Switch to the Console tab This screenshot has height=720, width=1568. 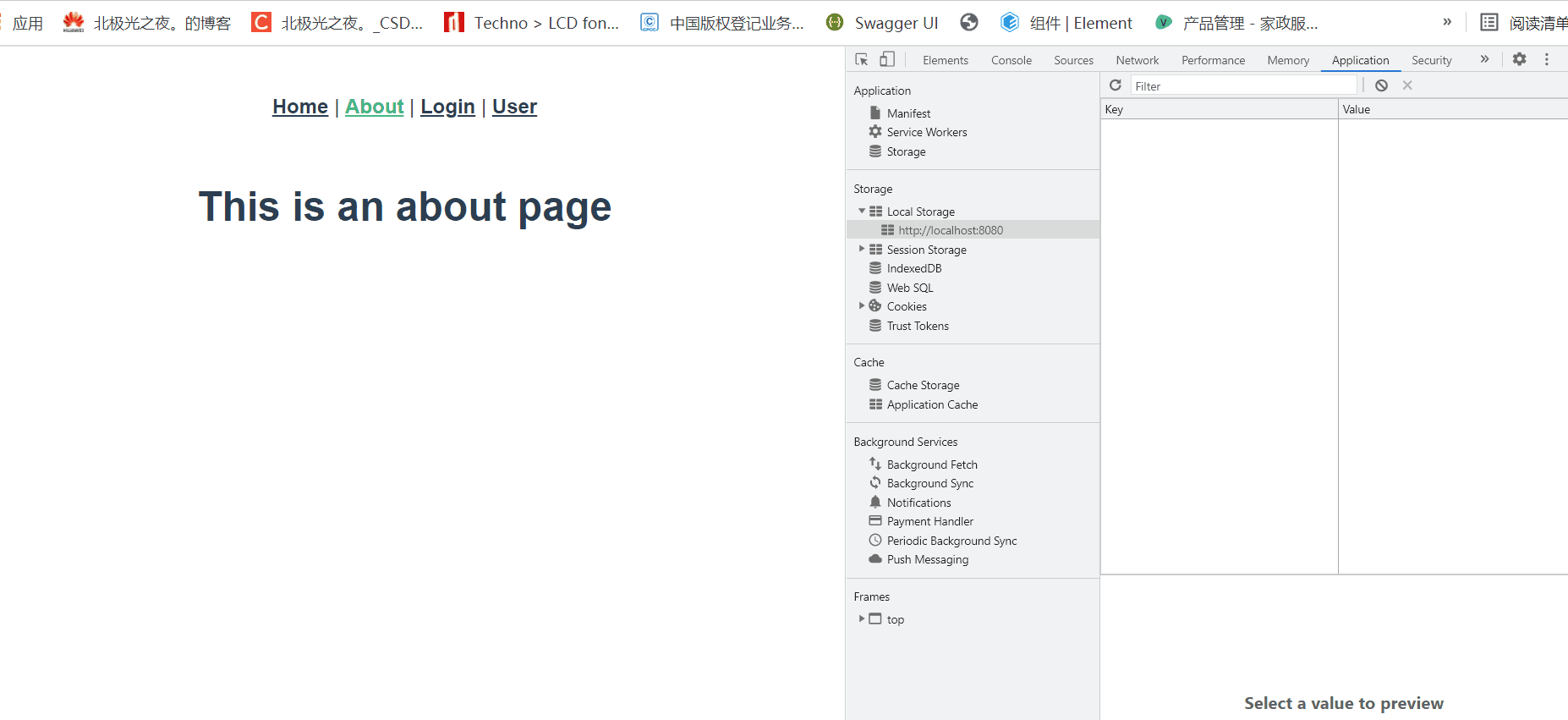pyautogui.click(x=1012, y=60)
